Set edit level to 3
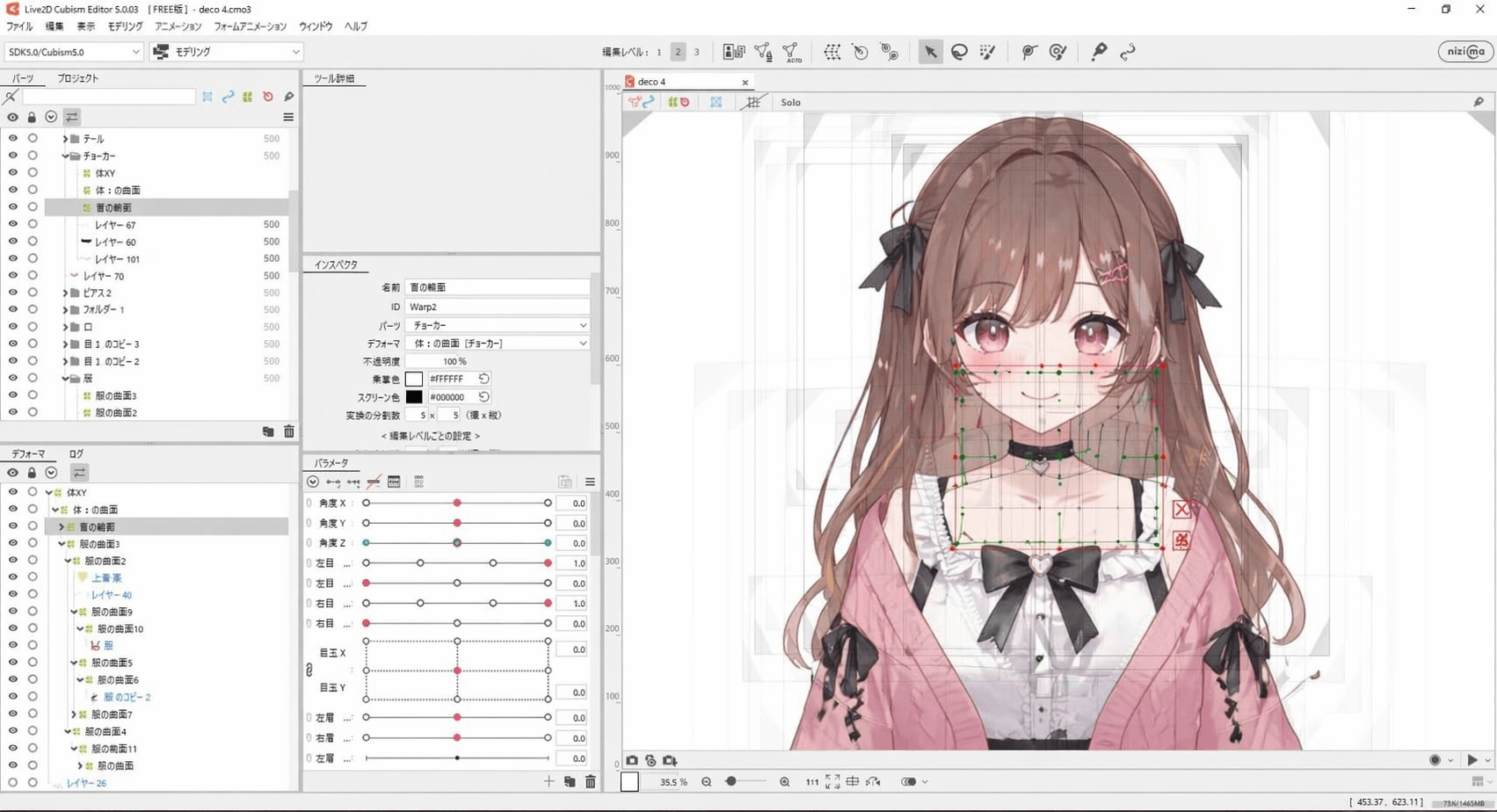Viewport: 1497px width, 812px height. [x=697, y=52]
